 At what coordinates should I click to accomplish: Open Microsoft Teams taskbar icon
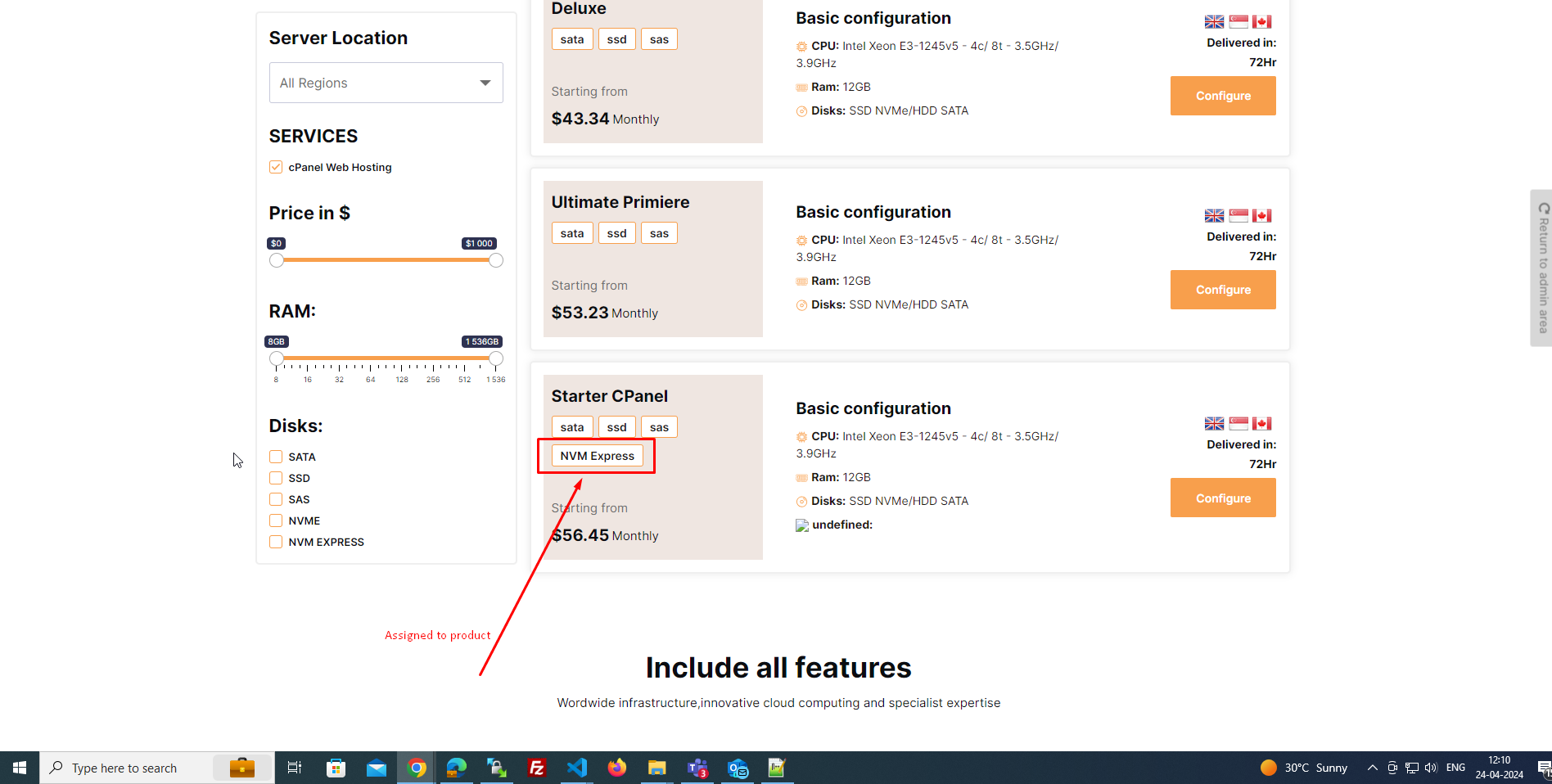[x=697, y=768]
